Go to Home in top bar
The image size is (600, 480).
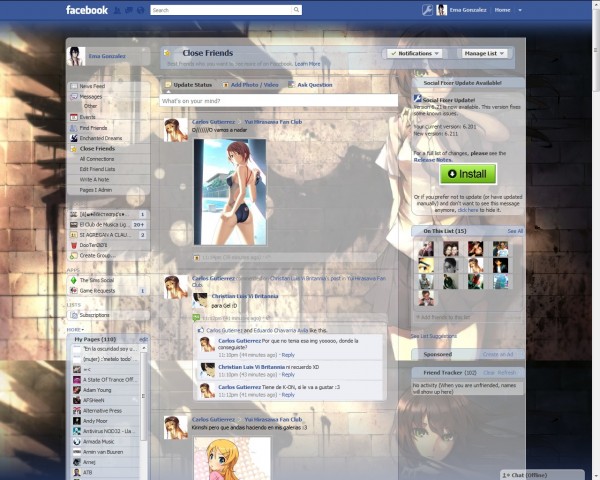point(502,10)
